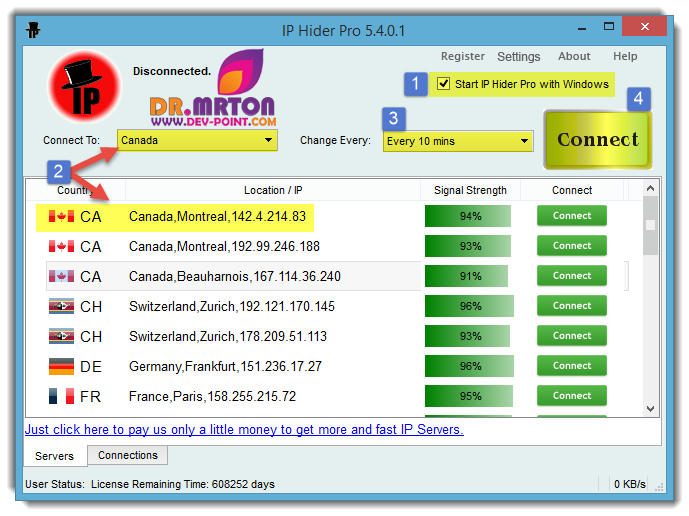The height and width of the screenshot is (516, 689).
Task: Open the Help menu
Action: pyautogui.click(x=625, y=56)
